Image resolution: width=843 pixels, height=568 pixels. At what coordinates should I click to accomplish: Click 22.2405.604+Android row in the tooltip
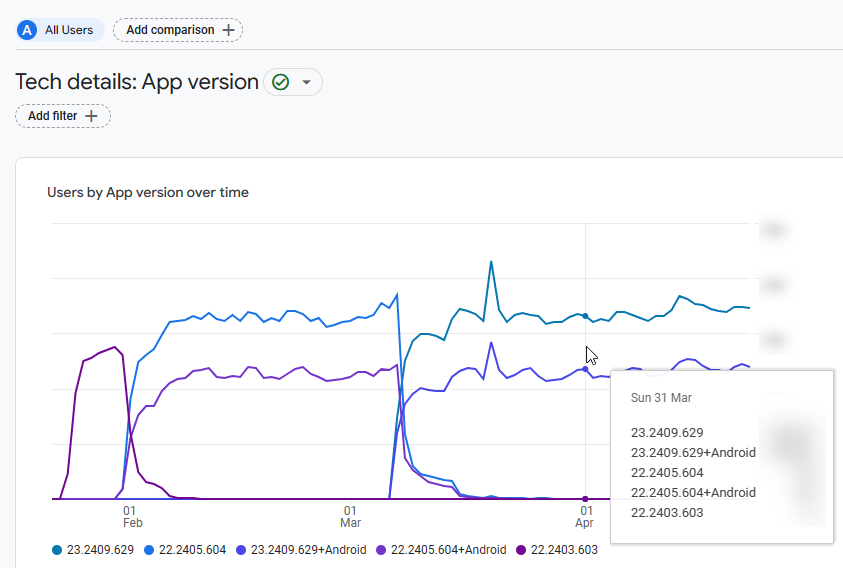click(694, 492)
